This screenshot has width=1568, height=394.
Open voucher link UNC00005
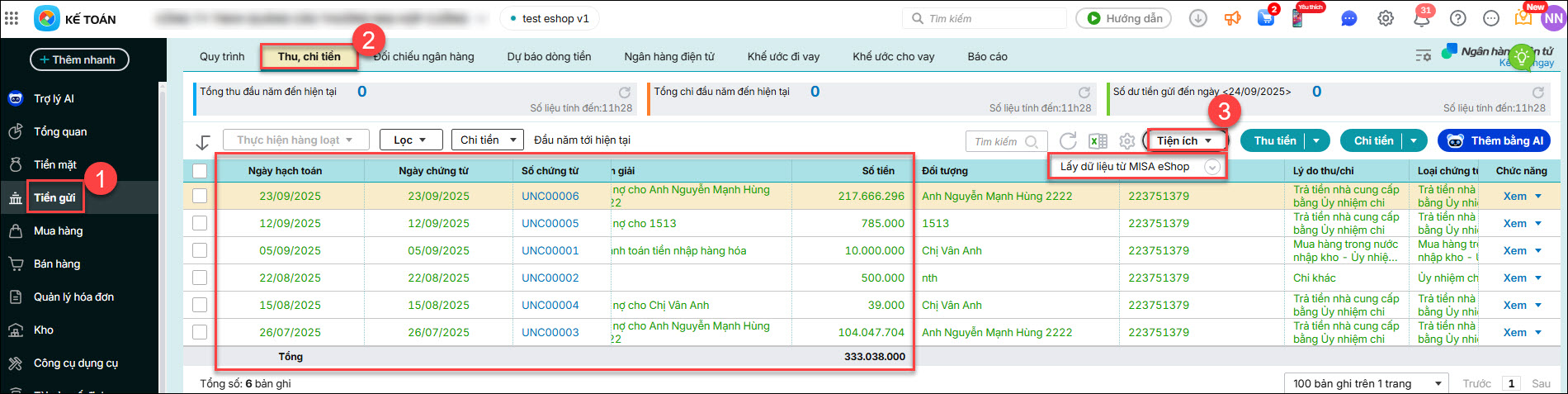[550, 224]
